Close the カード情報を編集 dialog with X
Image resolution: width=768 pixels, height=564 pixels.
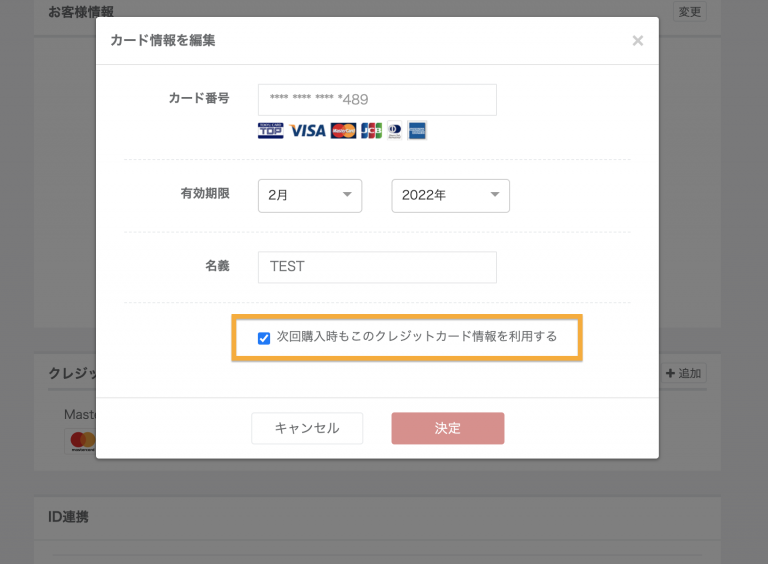[638, 41]
